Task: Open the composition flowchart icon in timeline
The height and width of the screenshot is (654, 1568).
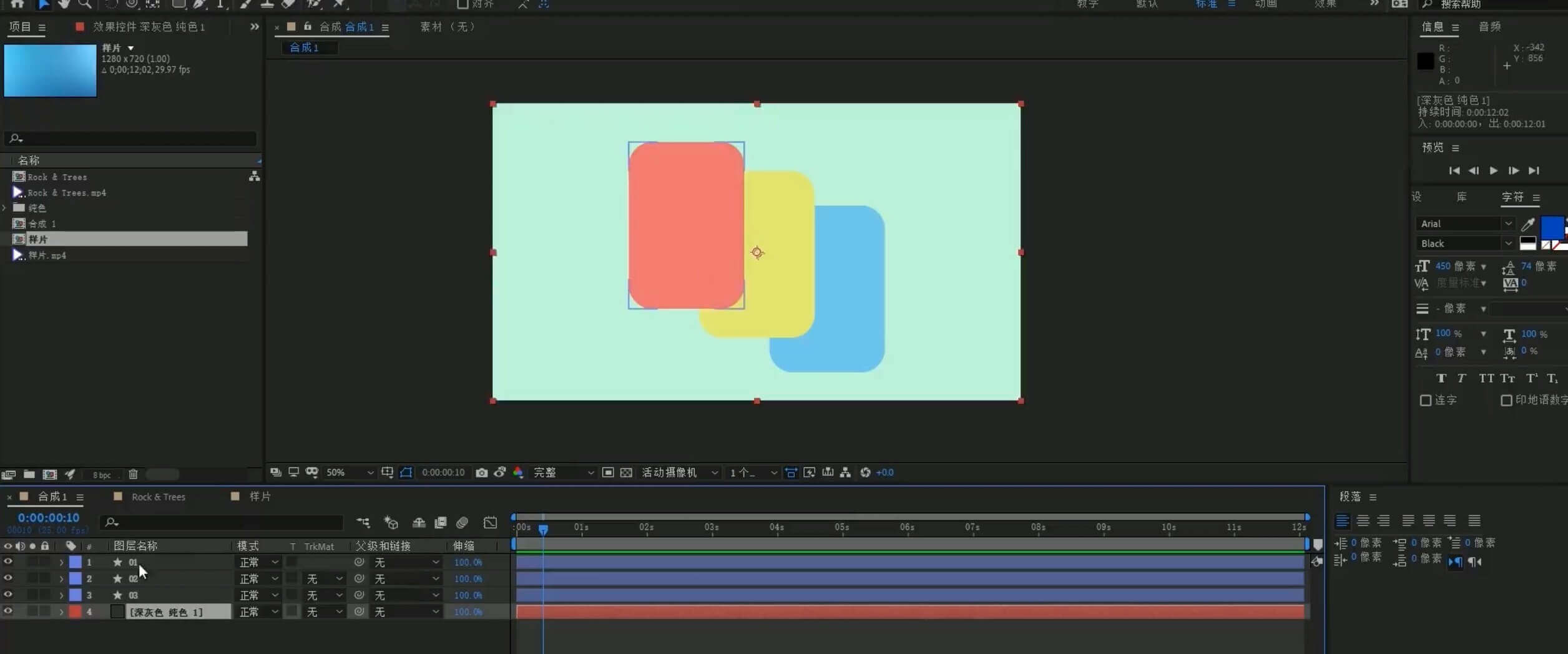Action: 363,522
